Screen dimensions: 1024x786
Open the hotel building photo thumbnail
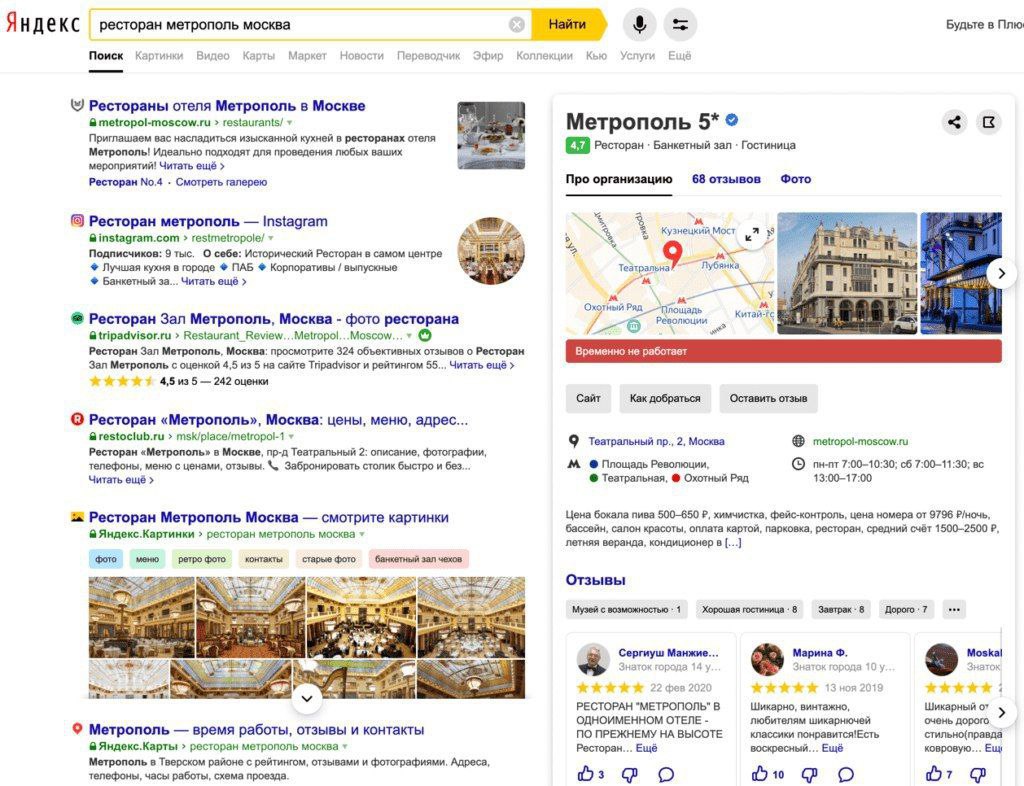847,273
